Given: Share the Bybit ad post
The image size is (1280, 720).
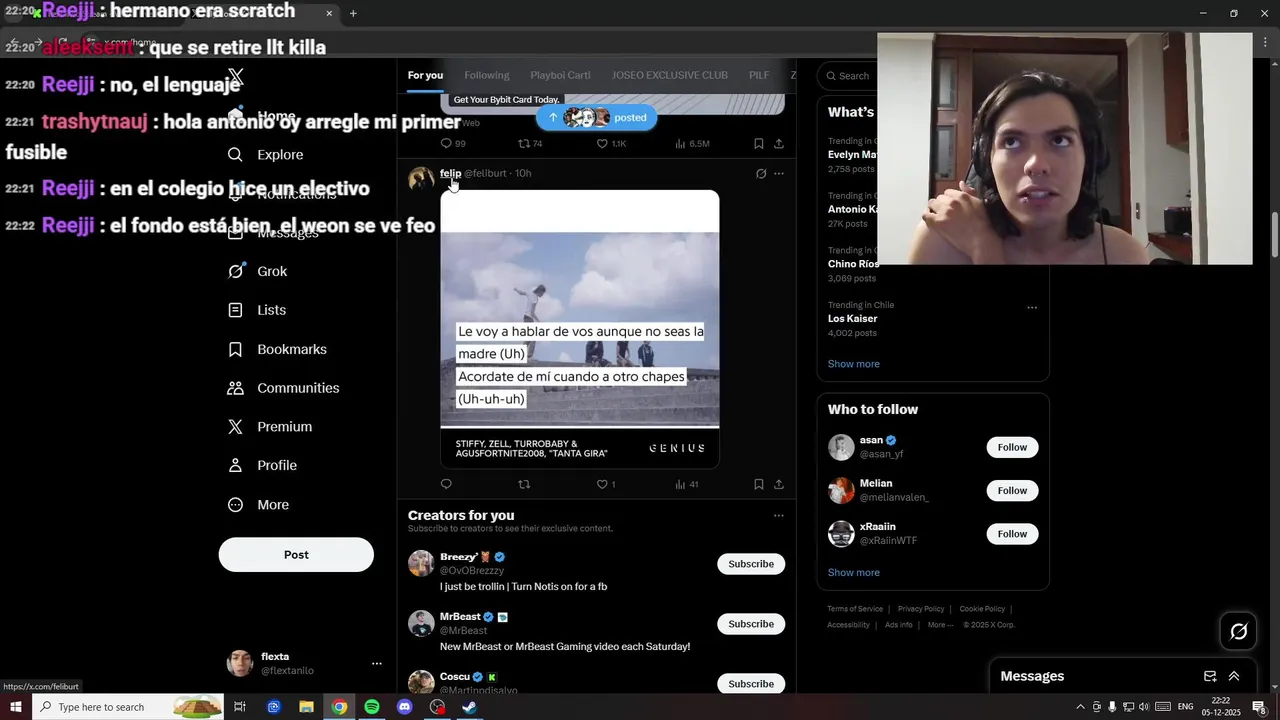Looking at the screenshot, I should pos(779,144).
